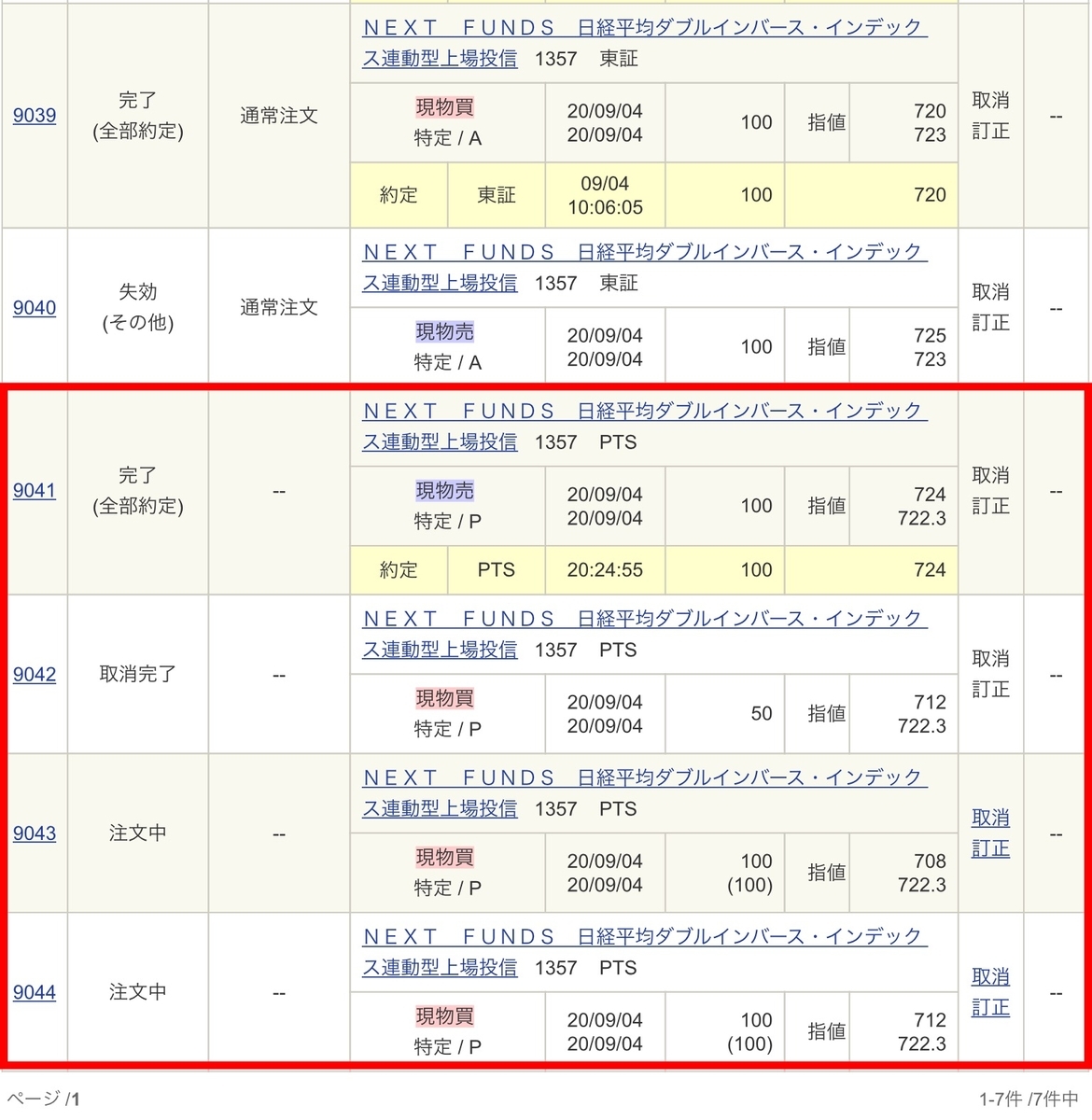Select PTS cell in order 9041 execution row

[497, 570]
